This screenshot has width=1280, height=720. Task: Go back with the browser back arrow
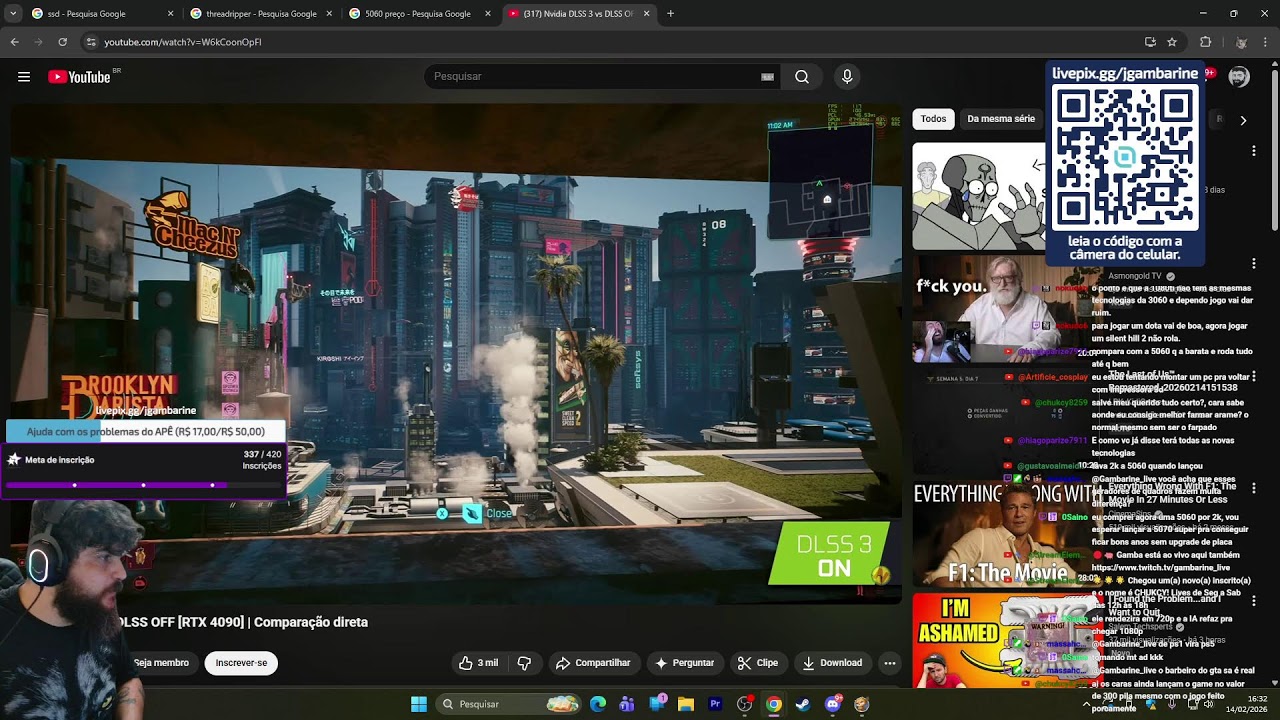[x=14, y=42]
